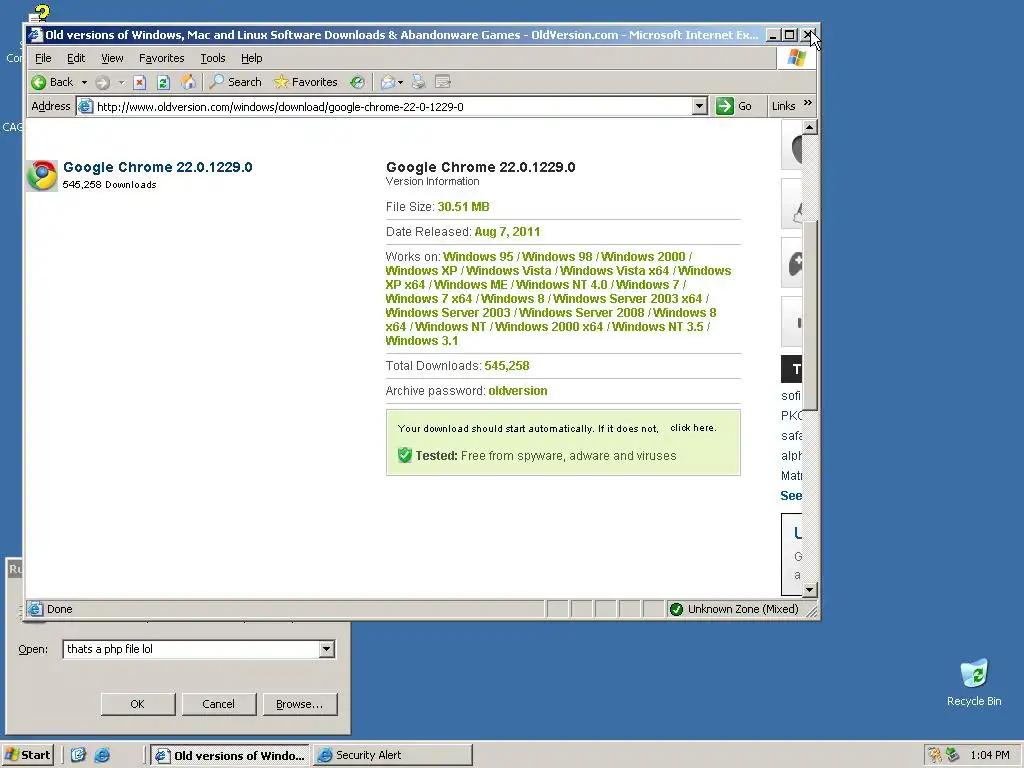Stop page loading with the red X icon
This screenshot has width=1024, height=768.
[139, 82]
